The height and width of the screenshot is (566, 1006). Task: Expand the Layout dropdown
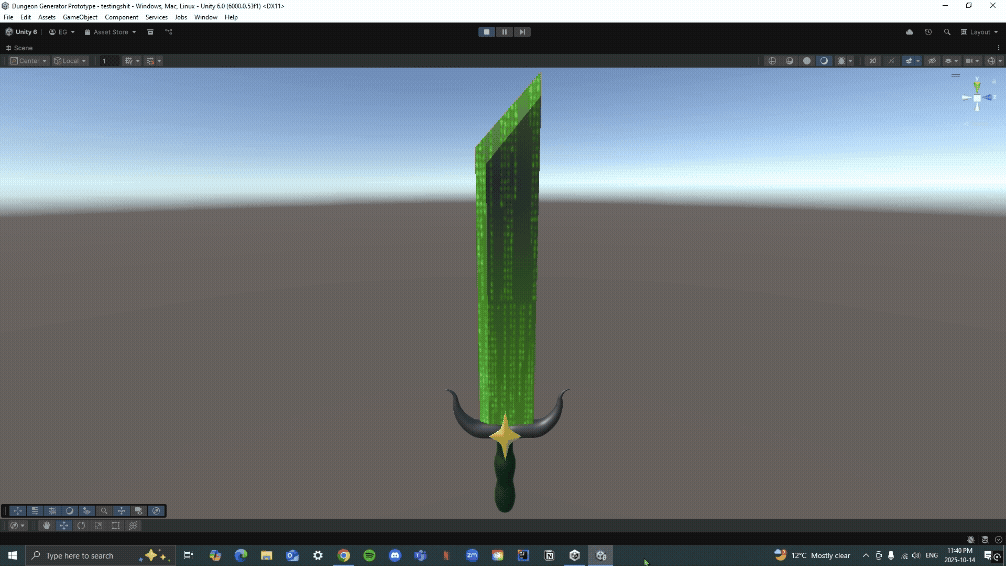(980, 32)
